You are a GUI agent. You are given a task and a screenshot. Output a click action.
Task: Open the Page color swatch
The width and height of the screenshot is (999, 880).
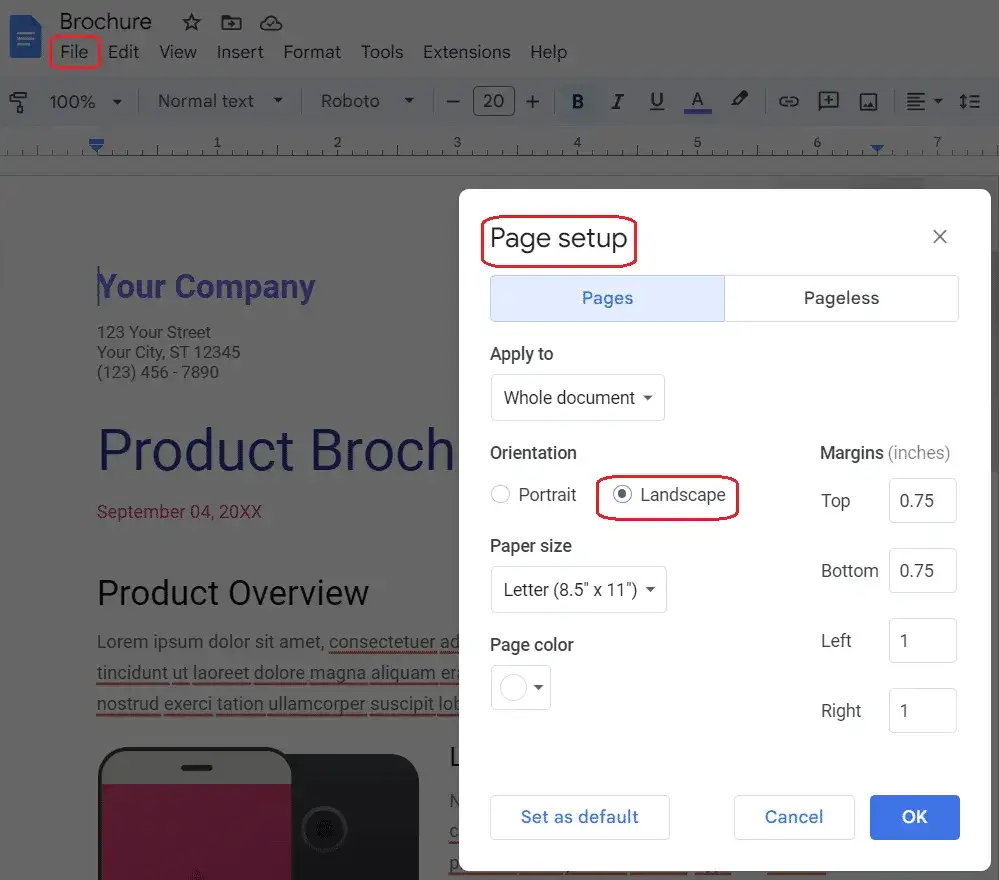[x=520, y=688]
